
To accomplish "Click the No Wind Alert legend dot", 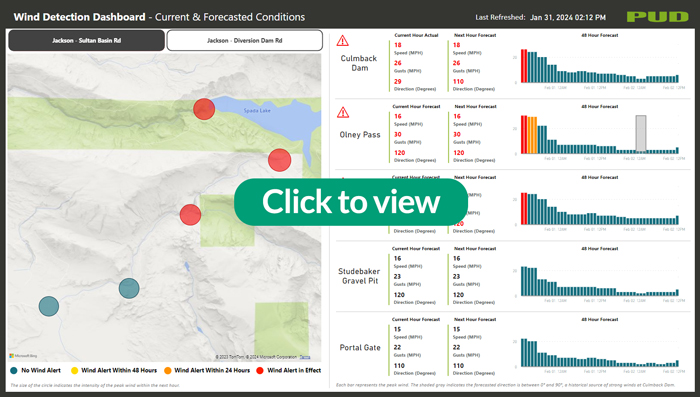I will [x=14, y=370].
